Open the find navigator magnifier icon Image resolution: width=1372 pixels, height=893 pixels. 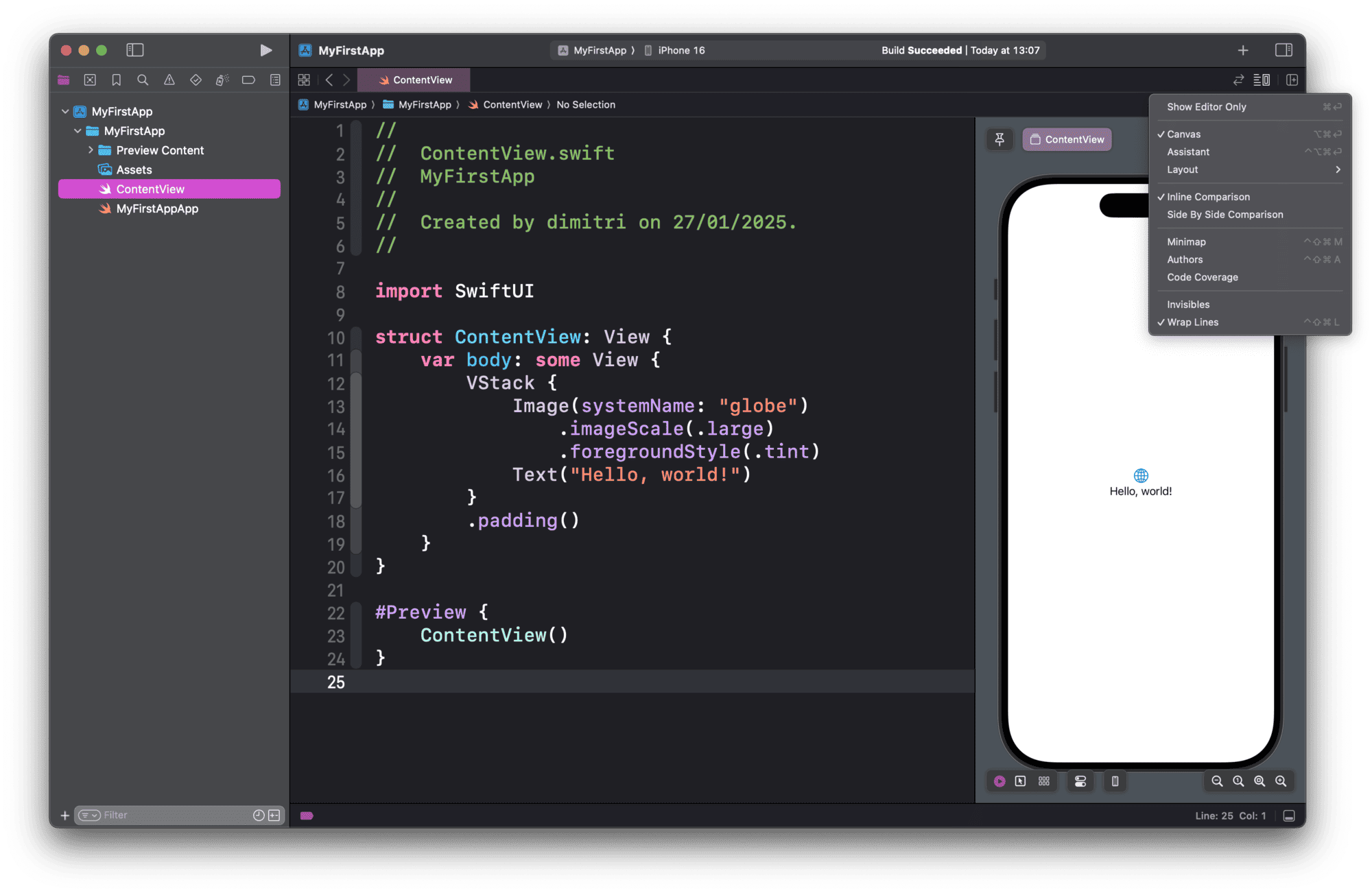(x=143, y=80)
